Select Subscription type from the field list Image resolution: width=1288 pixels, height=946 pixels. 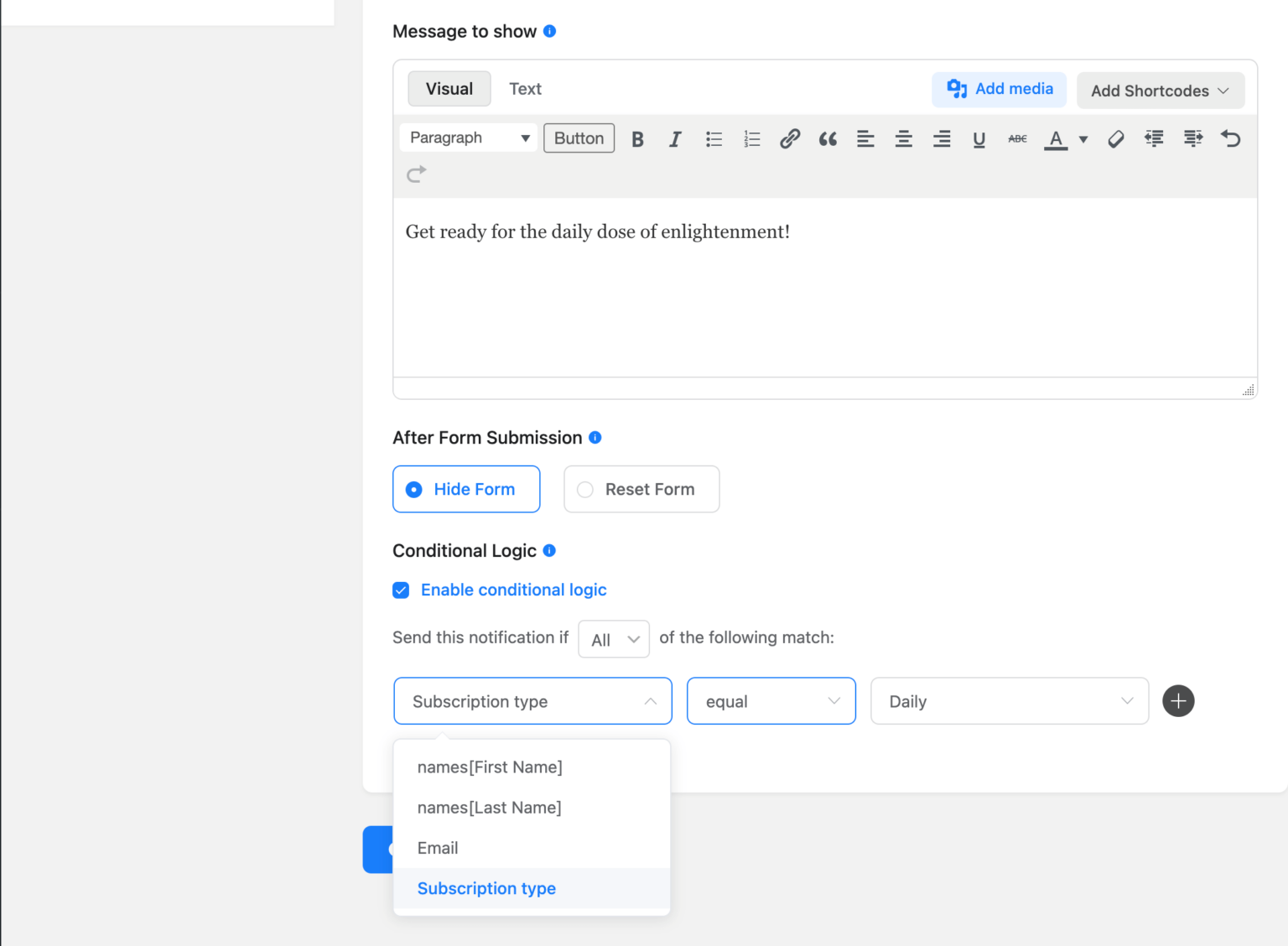tap(486, 888)
